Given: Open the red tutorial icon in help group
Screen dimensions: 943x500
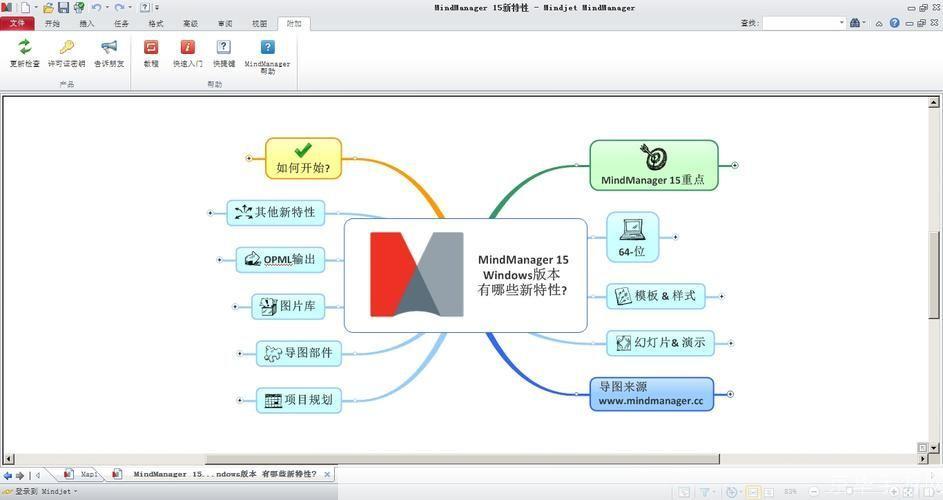Looking at the screenshot, I should [151, 47].
